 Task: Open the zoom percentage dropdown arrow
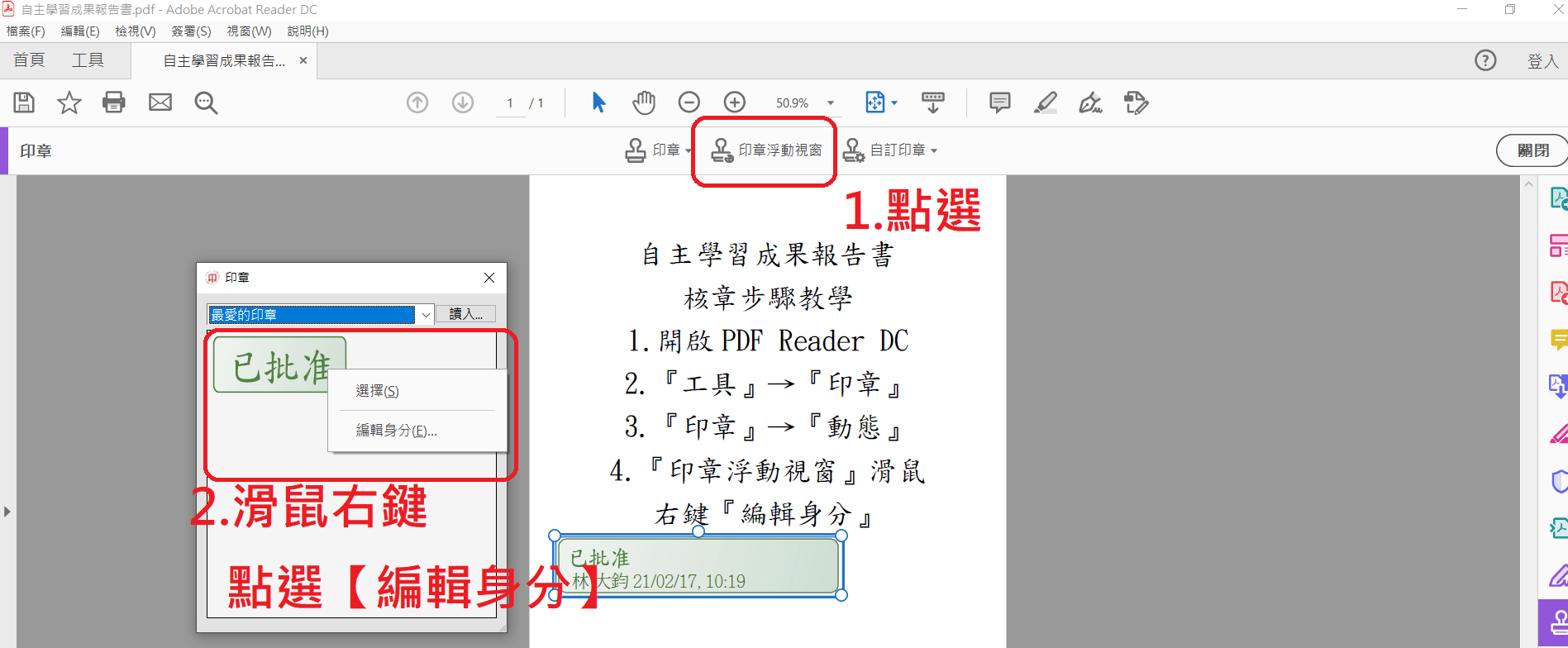point(831,103)
